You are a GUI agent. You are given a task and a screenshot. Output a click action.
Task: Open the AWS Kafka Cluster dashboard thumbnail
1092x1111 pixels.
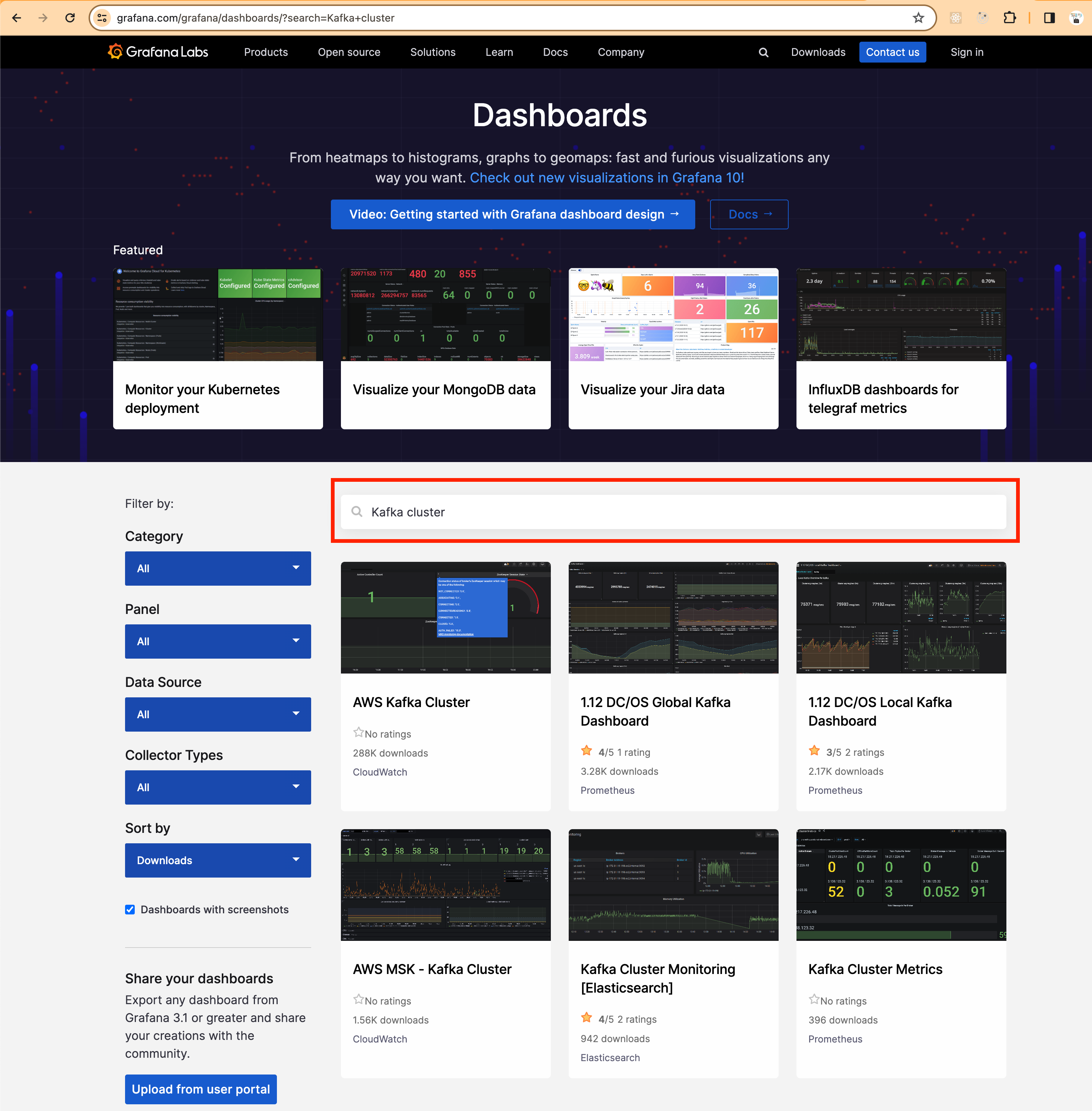[445, 617]
